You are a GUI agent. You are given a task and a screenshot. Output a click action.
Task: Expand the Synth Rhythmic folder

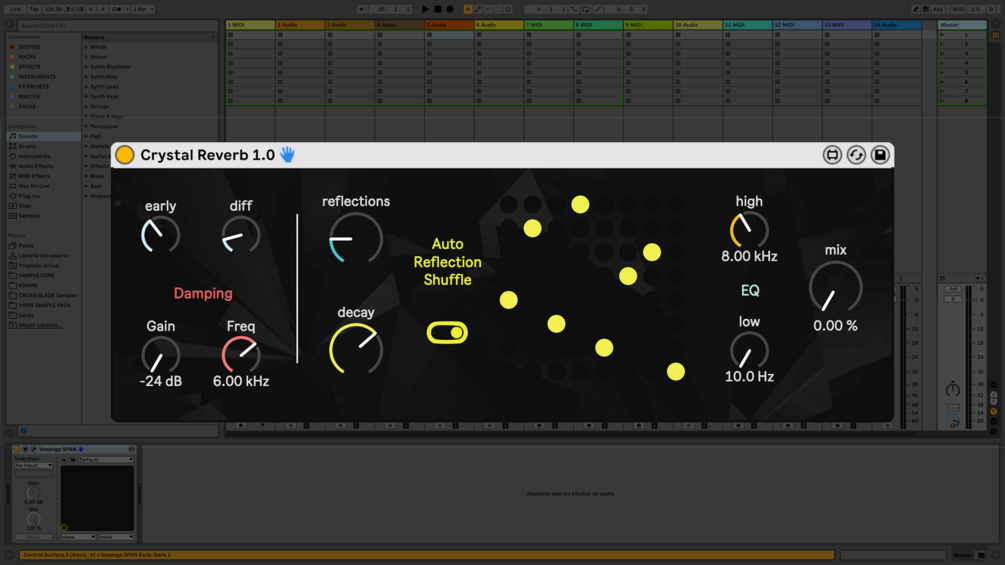[87, 67]
